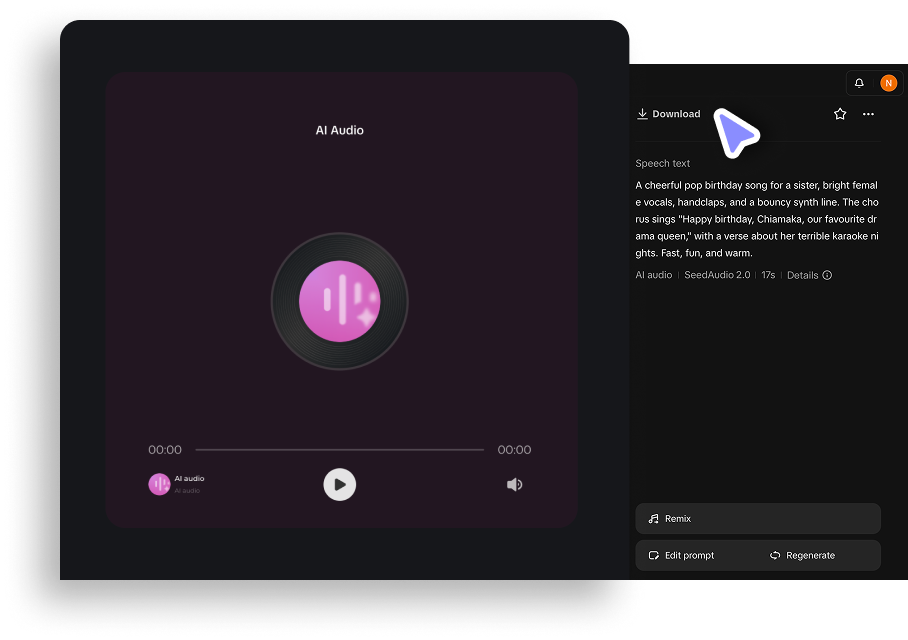
Task: Click the "Speech text" label
Action: coord(662,163)
